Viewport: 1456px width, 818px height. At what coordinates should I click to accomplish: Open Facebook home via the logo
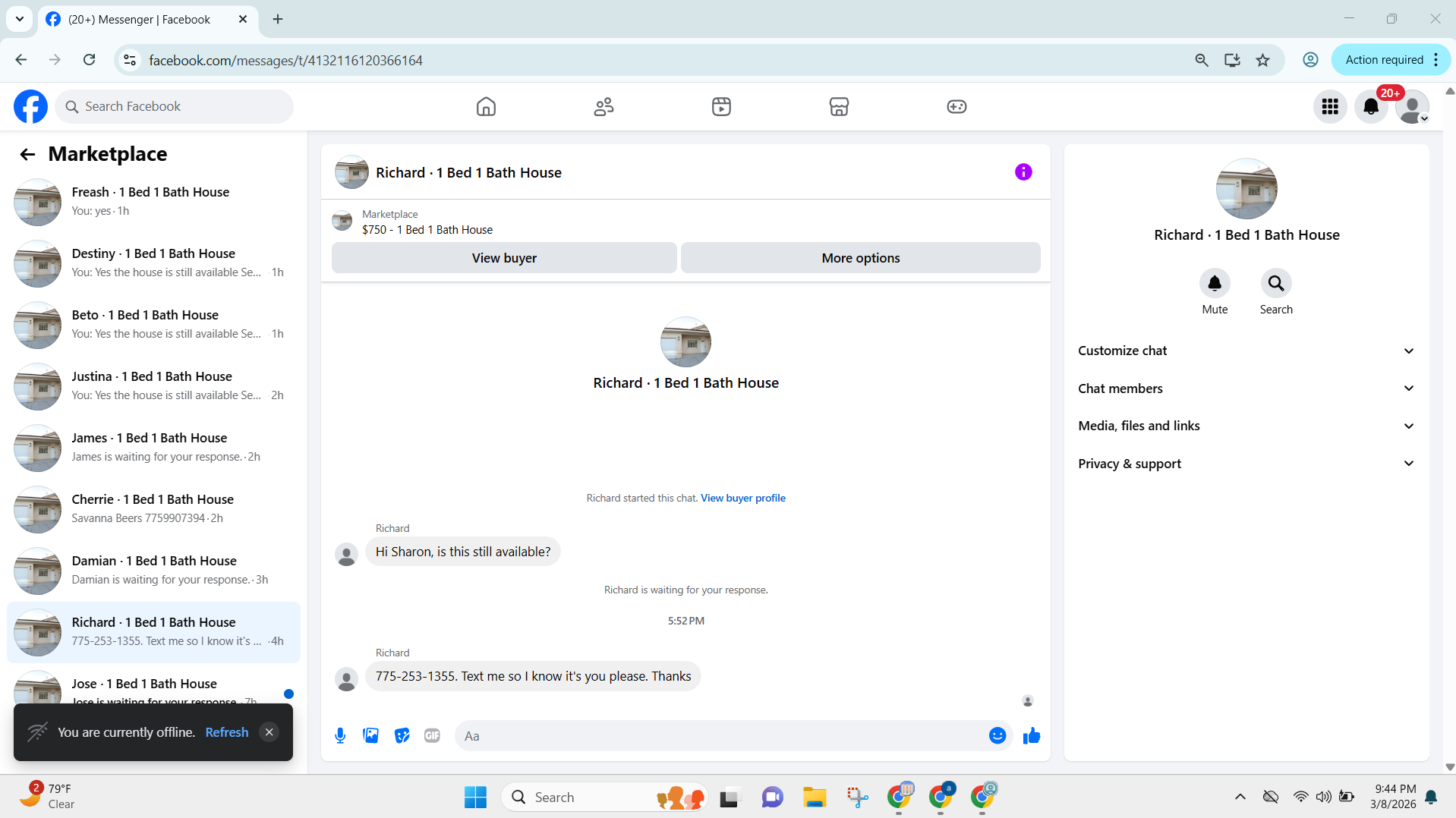pos(30,106)
